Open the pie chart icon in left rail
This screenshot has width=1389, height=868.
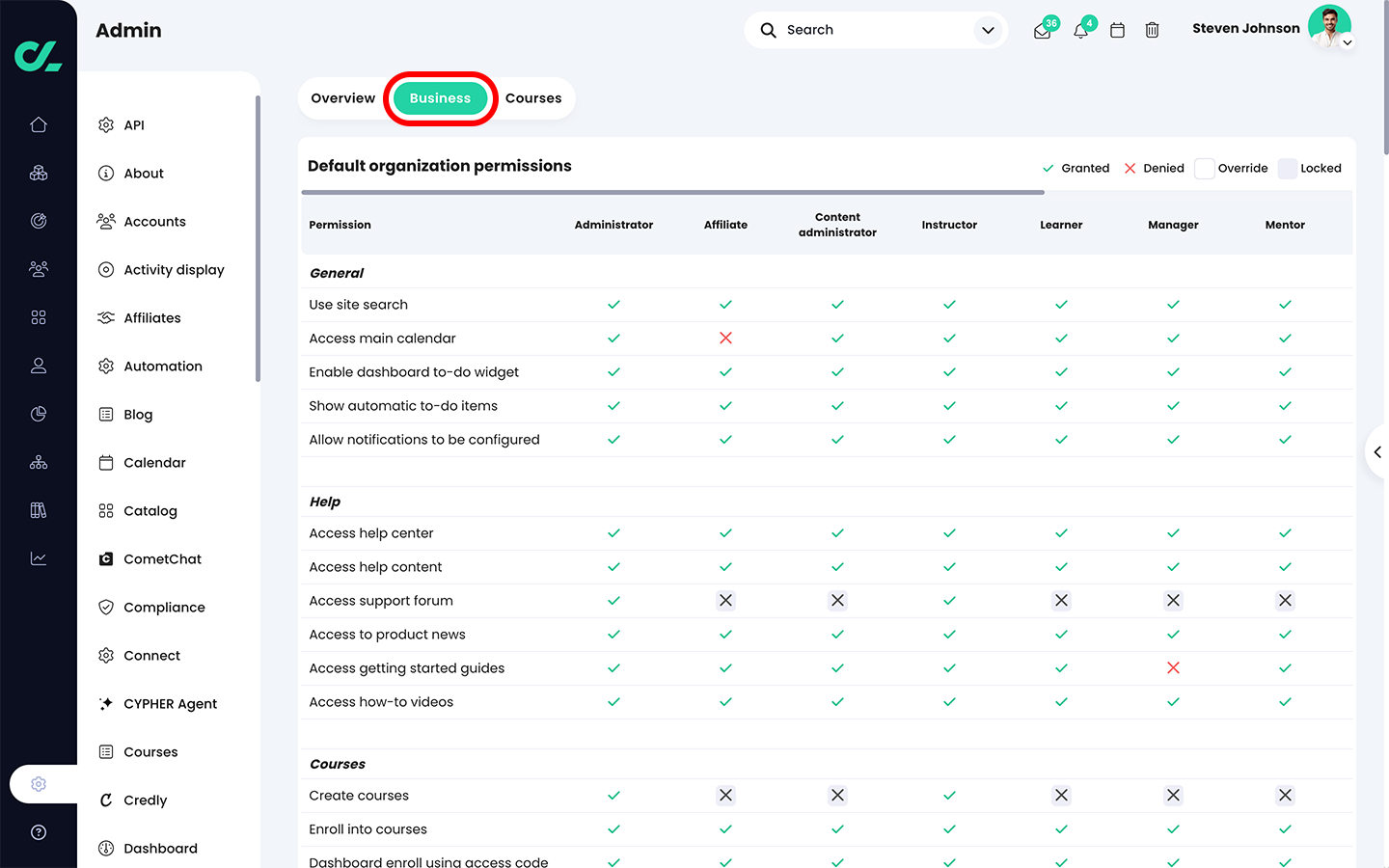(39, 414)
